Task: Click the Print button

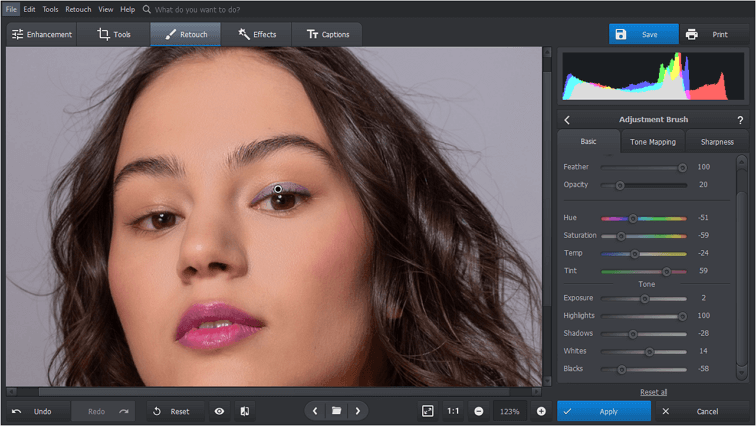Action: point(714,34)
